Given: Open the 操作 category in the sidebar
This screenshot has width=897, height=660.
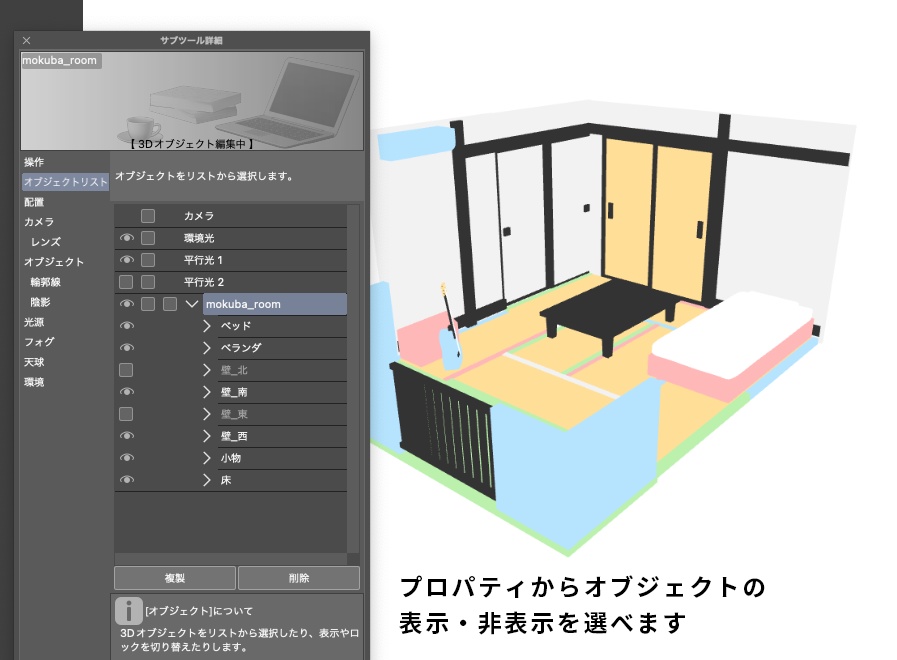Looking at the screenshot, I should (35, 161).
